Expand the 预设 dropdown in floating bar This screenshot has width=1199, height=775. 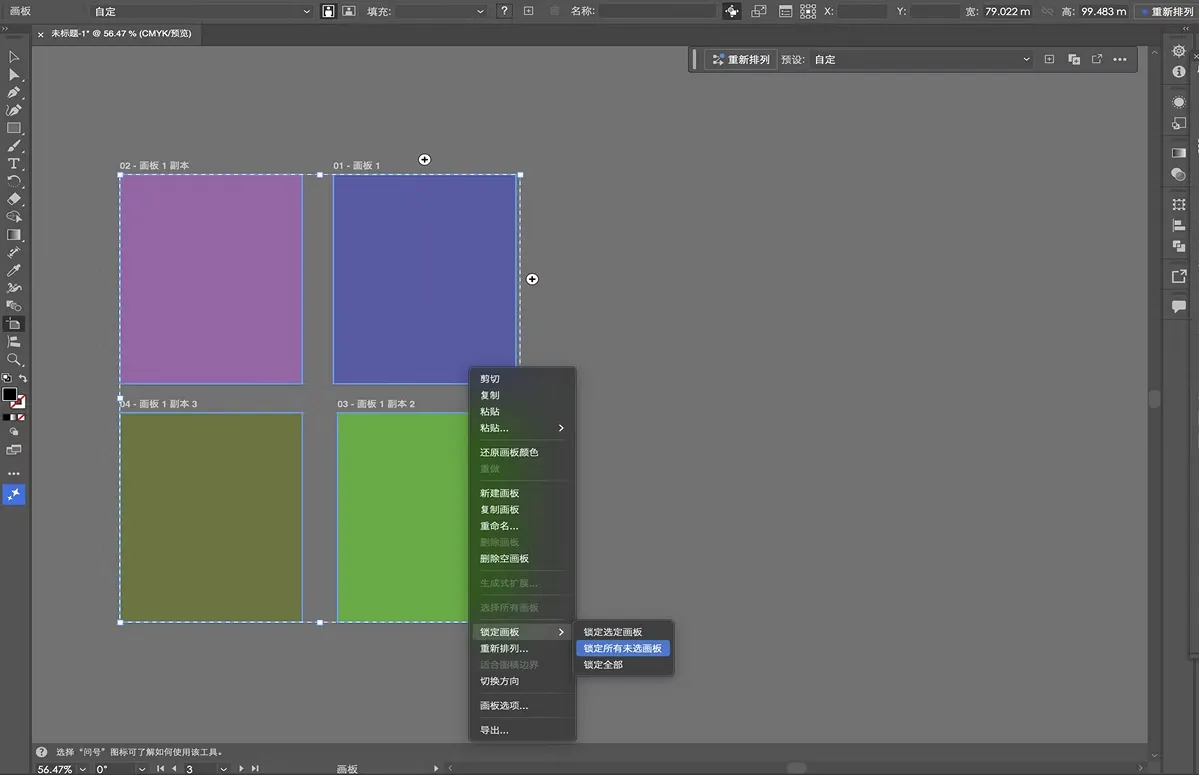920,60
